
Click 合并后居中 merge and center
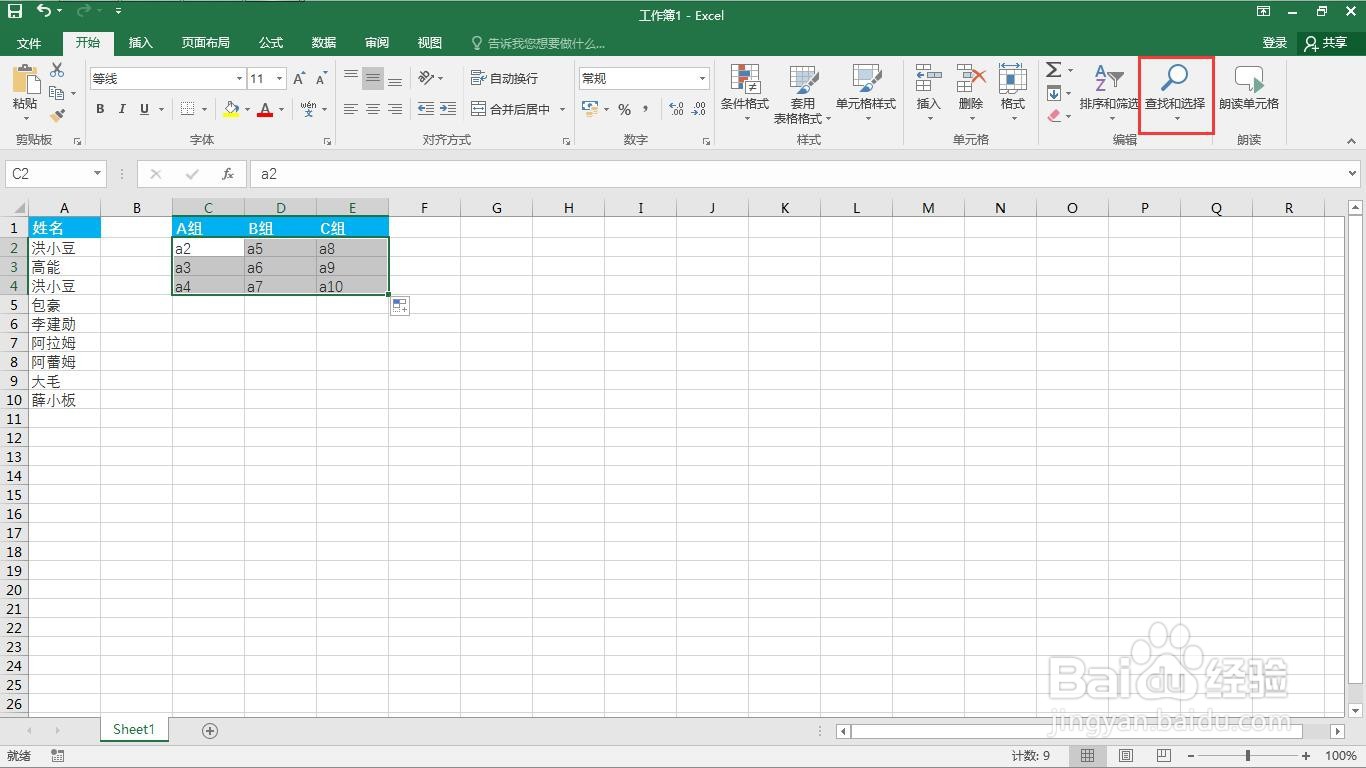tap(510, 109)
